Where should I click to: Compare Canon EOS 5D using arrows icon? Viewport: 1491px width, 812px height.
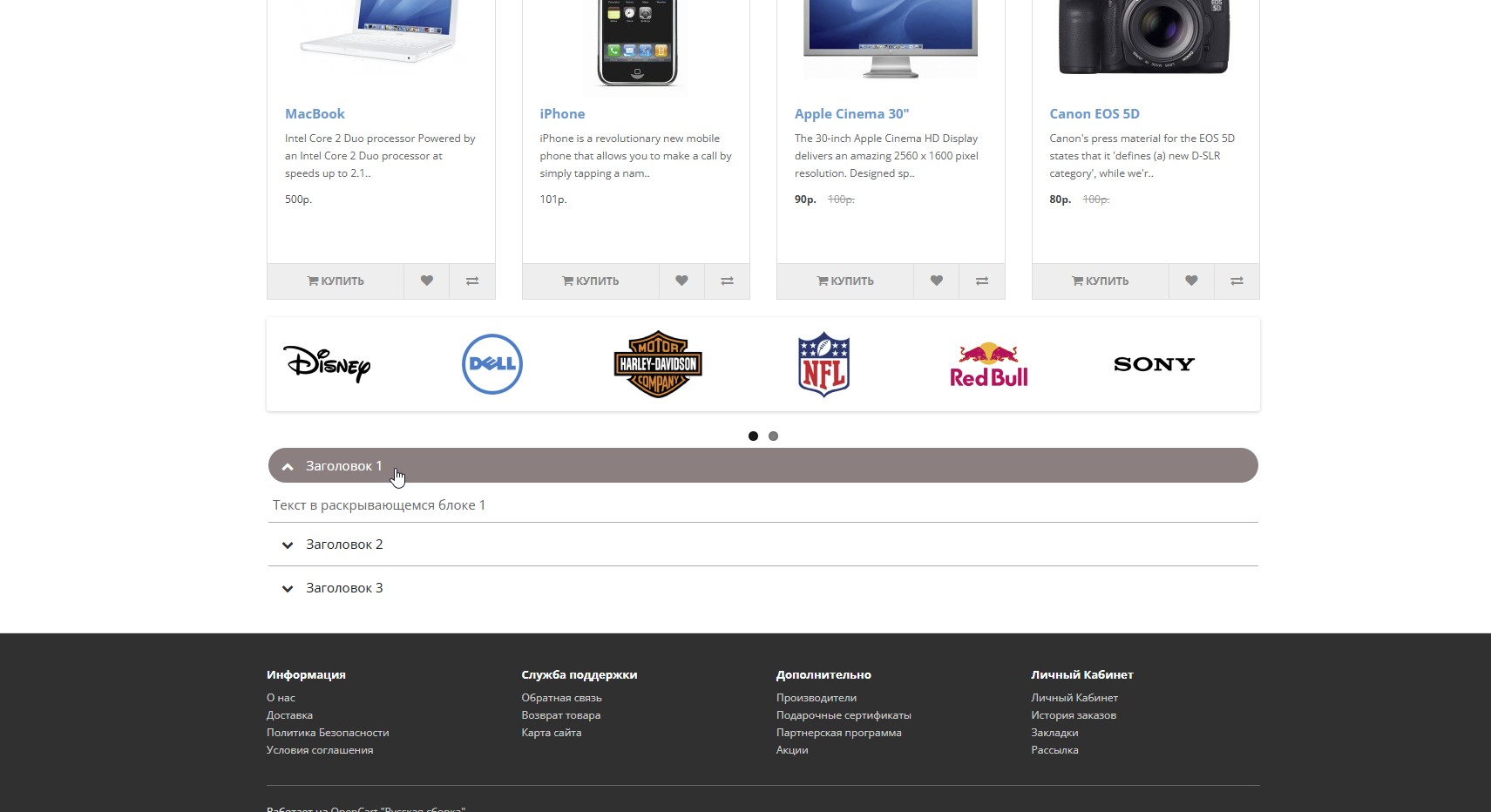[1237, 281]
